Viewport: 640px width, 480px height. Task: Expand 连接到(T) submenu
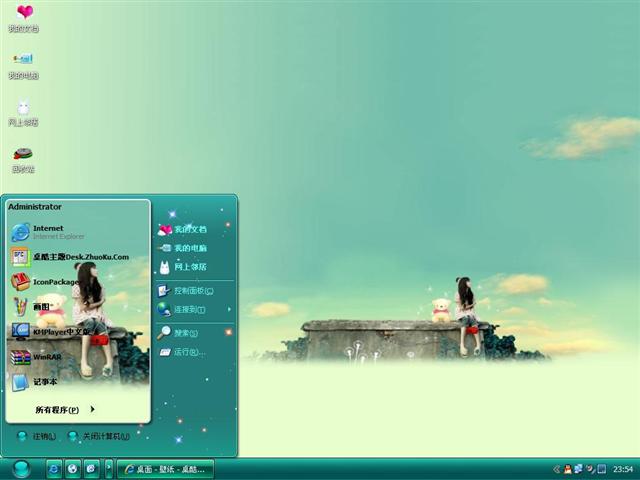coord(194,309)
